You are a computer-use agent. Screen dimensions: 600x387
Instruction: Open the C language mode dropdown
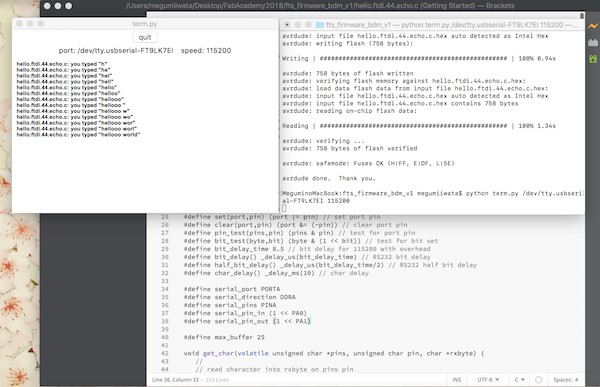coord(519,380)
